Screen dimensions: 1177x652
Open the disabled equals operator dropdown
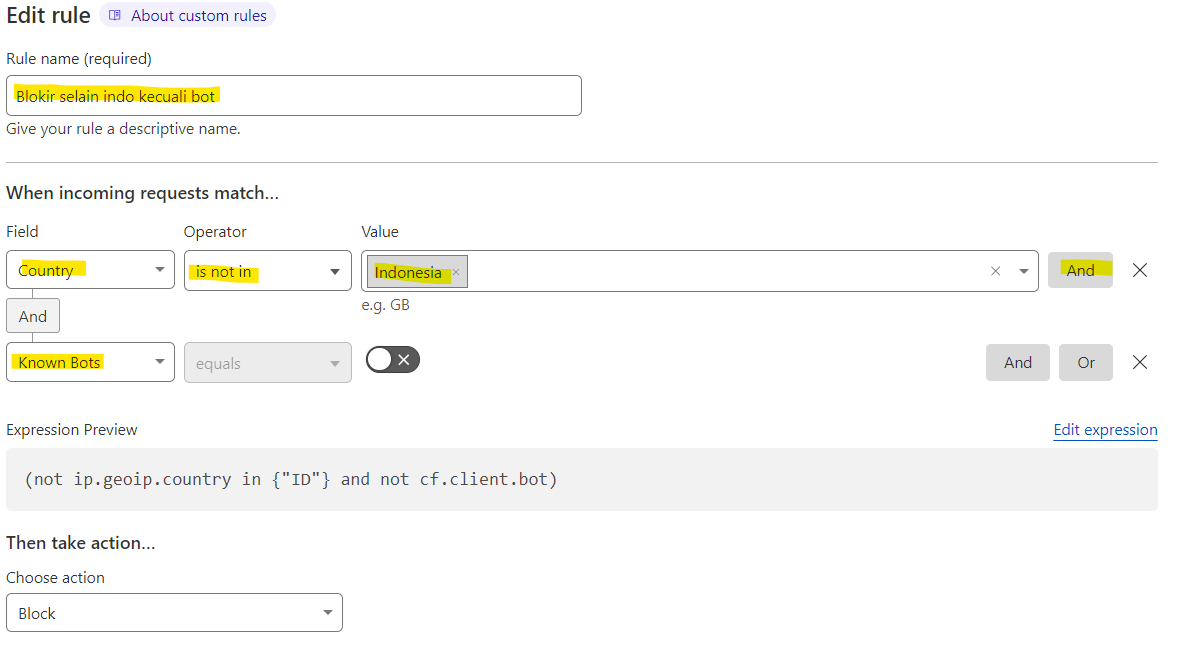pyautogui.click(x=267, y=363)
